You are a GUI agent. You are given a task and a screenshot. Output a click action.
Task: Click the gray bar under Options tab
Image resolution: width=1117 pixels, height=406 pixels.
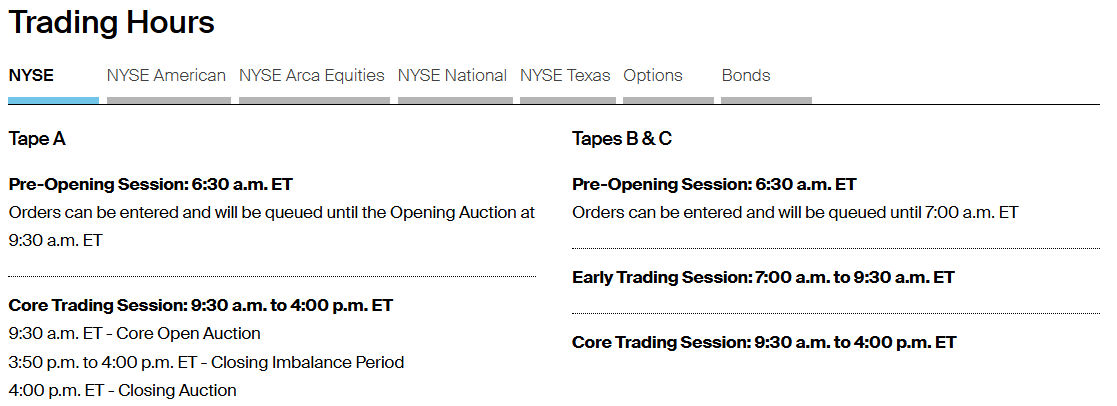tap(668, 100)
